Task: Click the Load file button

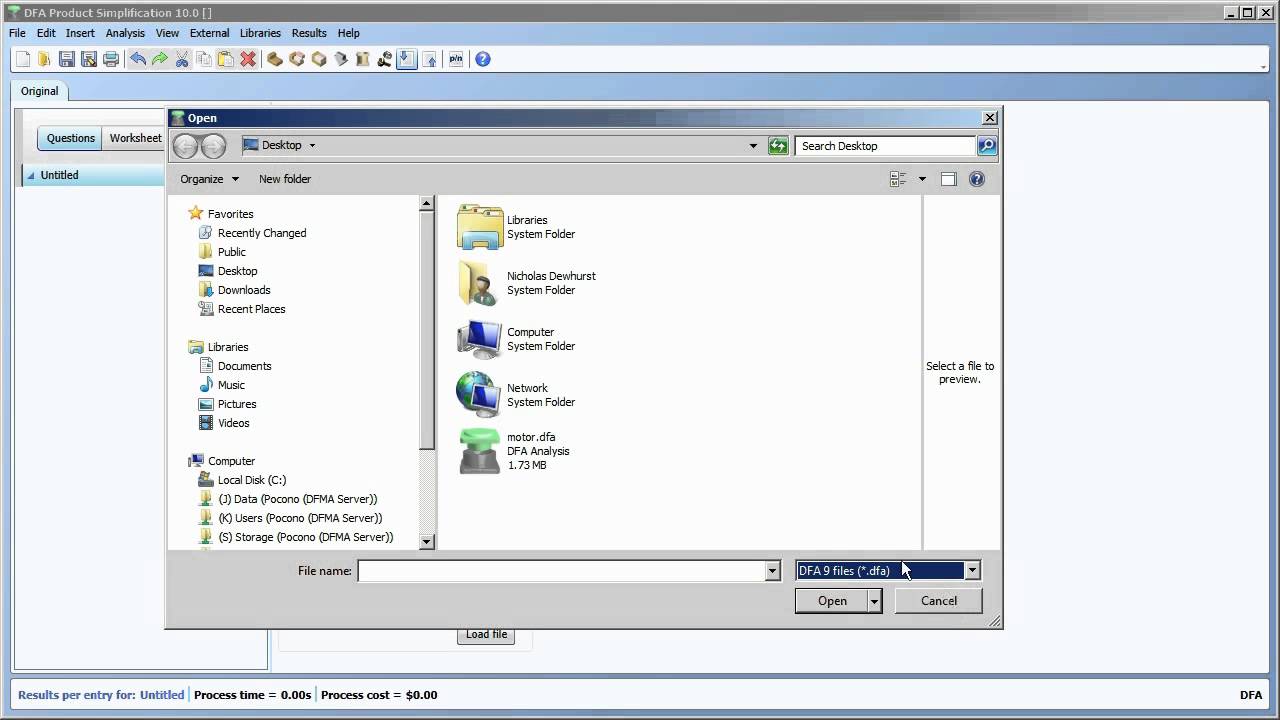Action: pyautogui.click(x=486, y=634)
